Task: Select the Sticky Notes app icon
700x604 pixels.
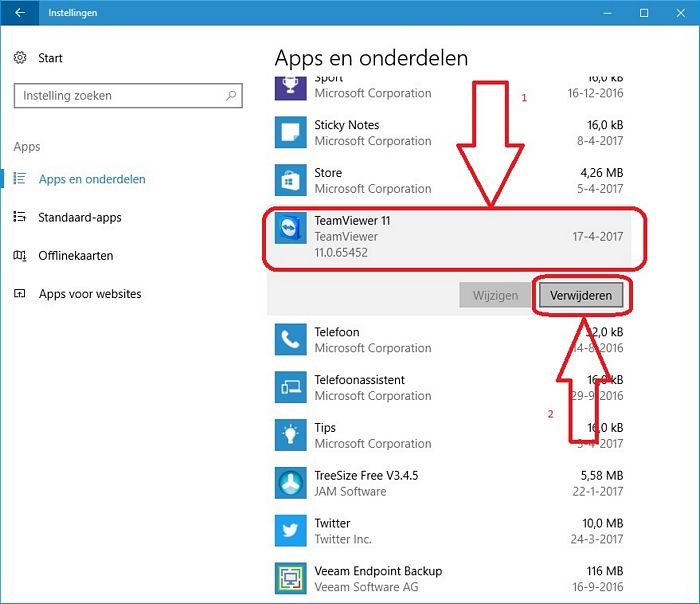Action: point(291,133)
